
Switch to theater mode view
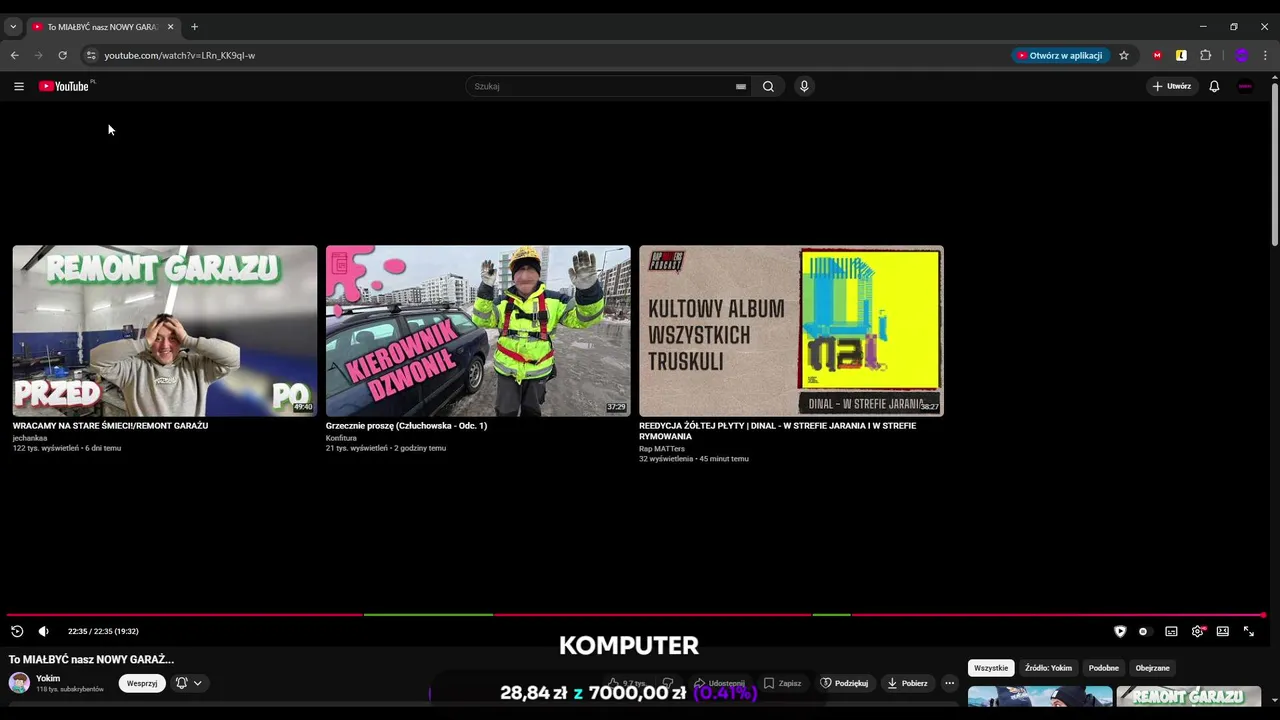1222,631
